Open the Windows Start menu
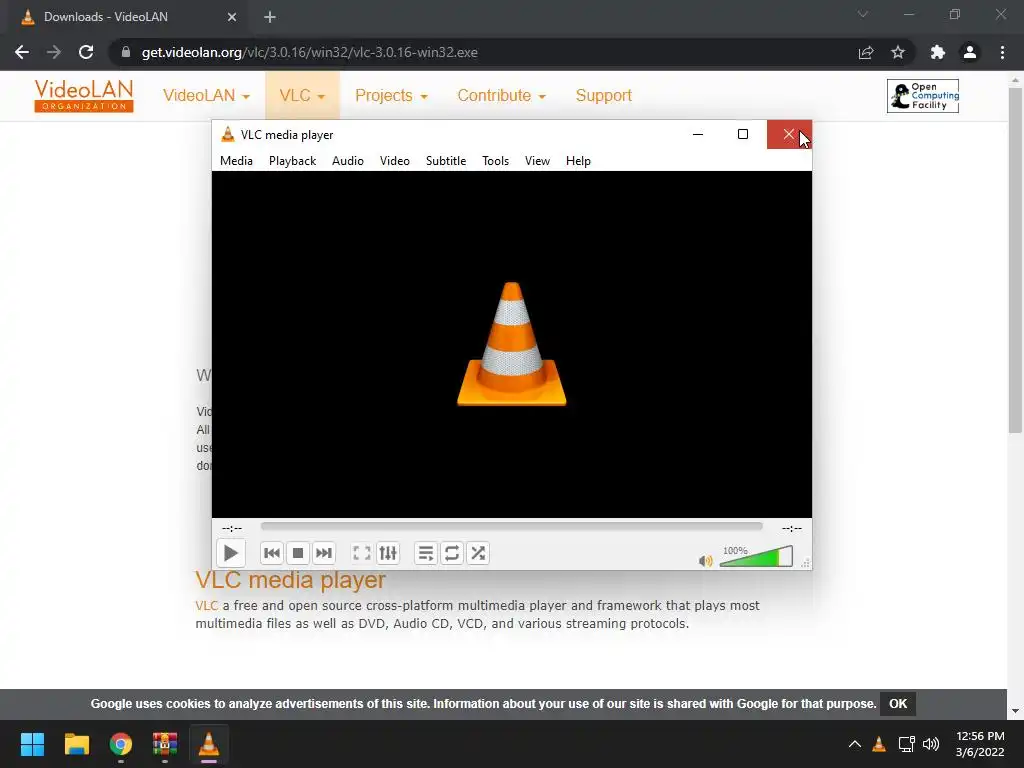1024x768 pixels. 33,744
